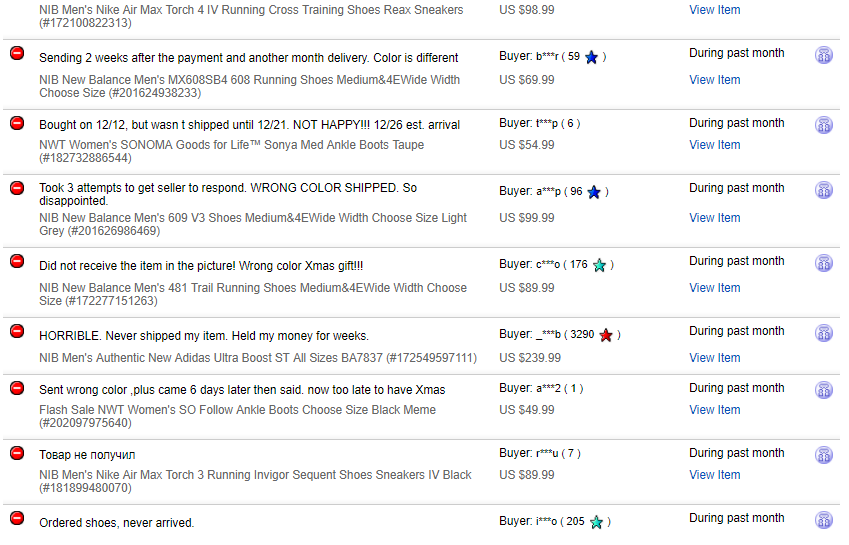Image resolution: width=849 pixels, height=545 pixels.
Task: Open View Item for SONOMA Sonya Ankle Boots
Action: pos(714,145)
